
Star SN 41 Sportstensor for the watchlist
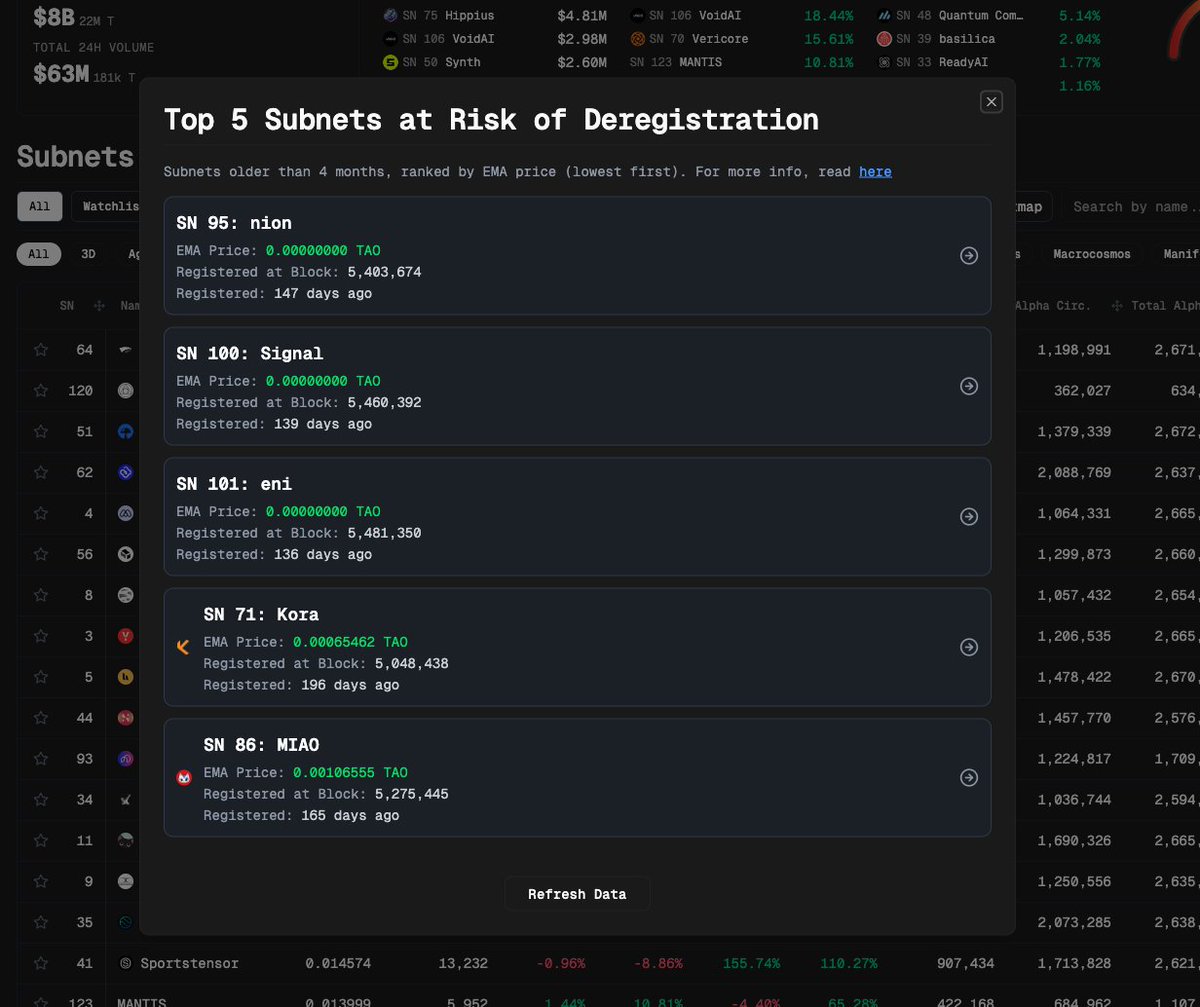[40, 963]
